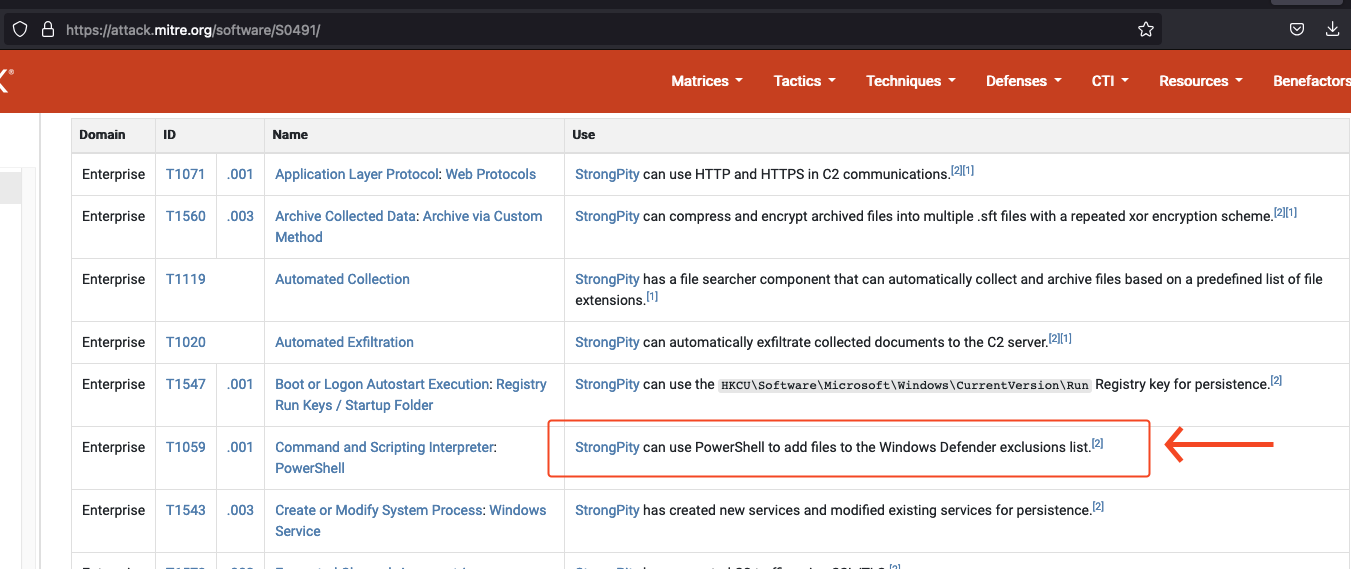Open citation [2] after the Windows Defender exclusions sentence
Screen dimensions: 1351x569
[x=1097, y=444]
